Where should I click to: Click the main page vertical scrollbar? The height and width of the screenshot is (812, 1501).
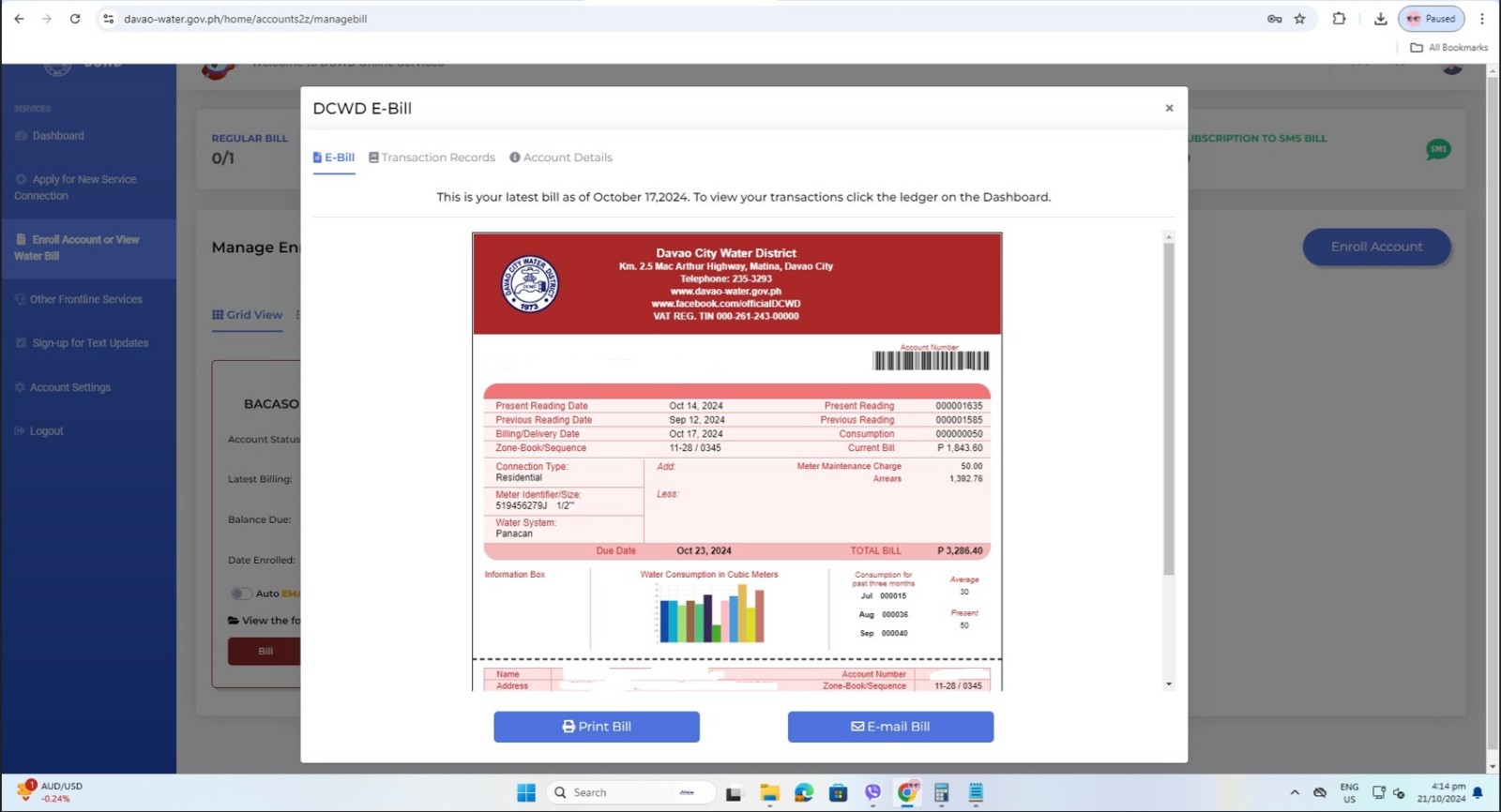coord(1493,413)
